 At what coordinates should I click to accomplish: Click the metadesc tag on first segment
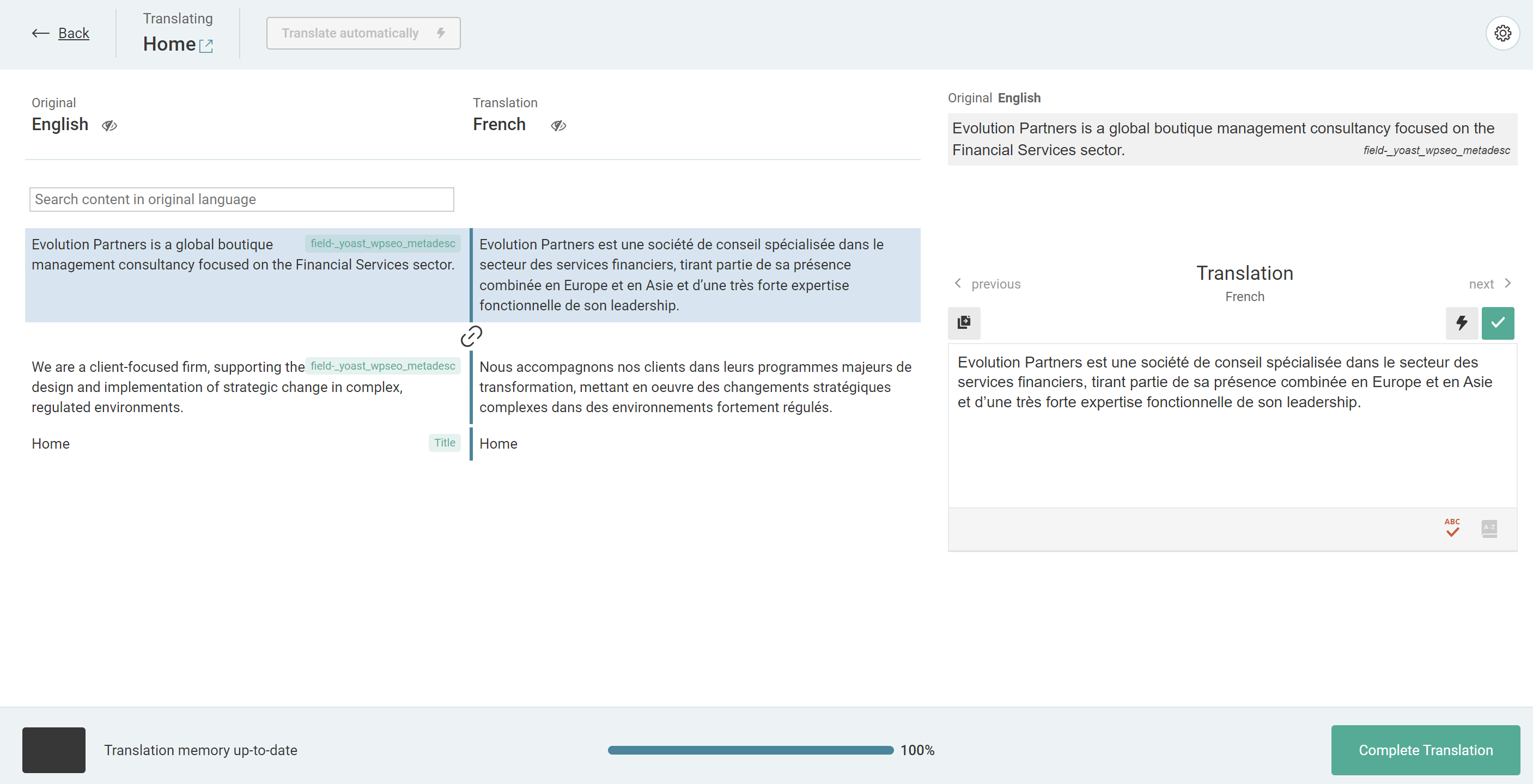pyautogui.click(x=382, y=243)
